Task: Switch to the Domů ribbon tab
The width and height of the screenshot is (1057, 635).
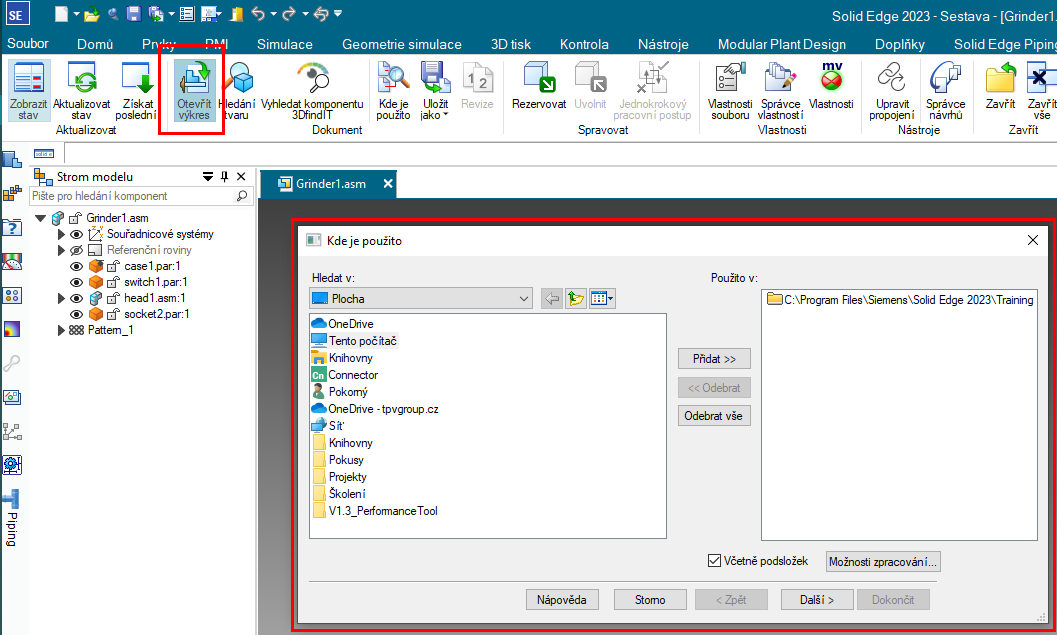Action: (x=95, y=44)
